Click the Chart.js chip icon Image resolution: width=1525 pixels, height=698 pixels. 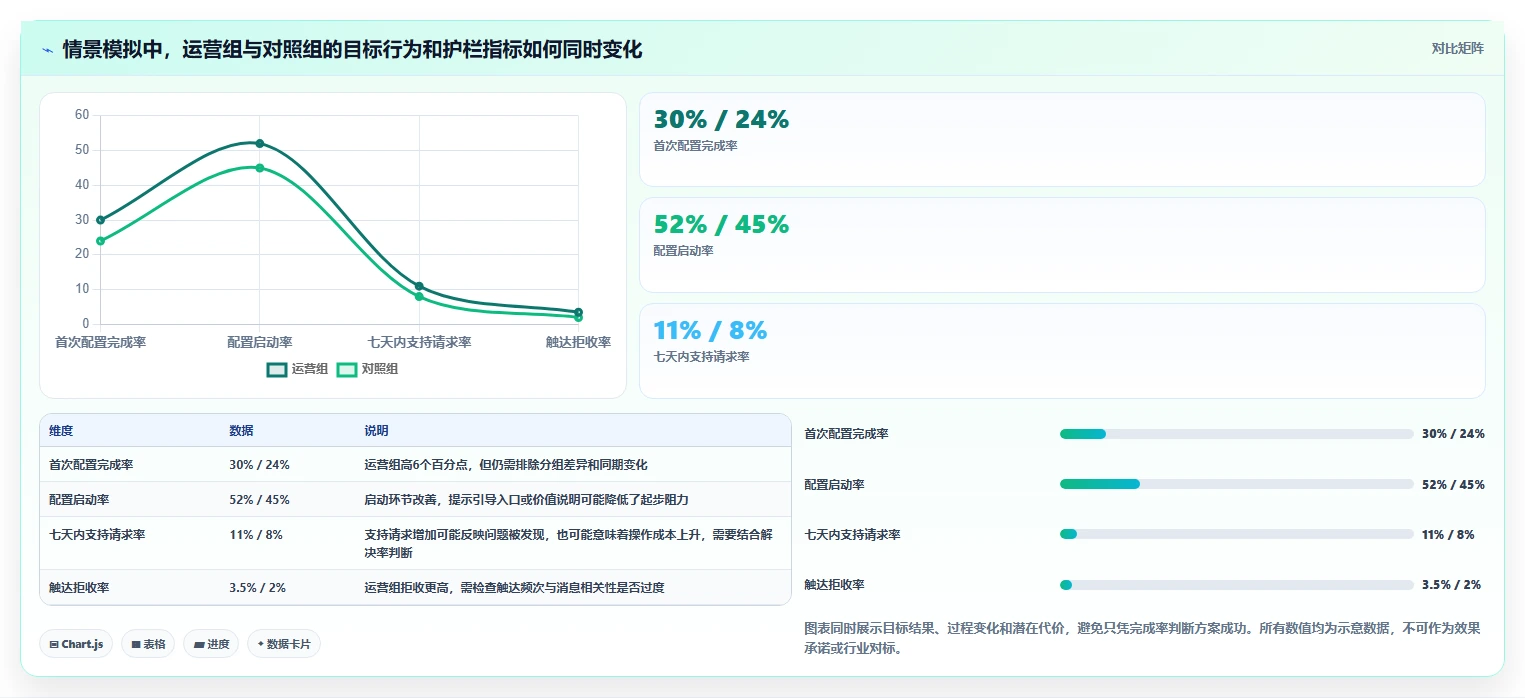(53, 645)
